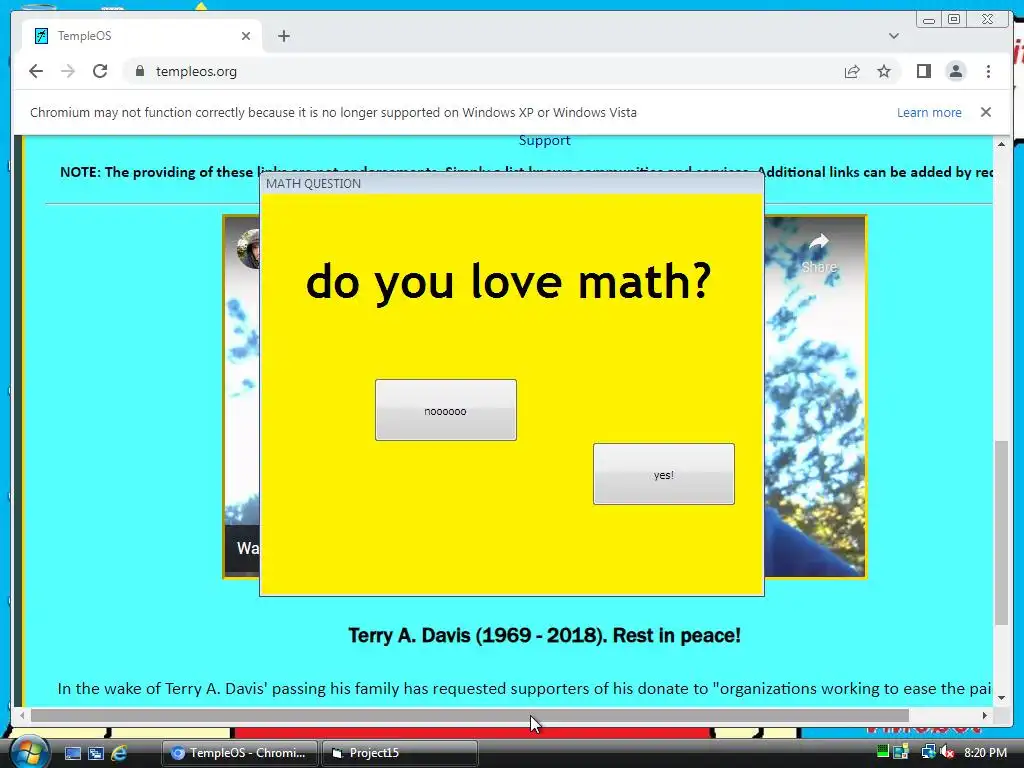Open the profile avatar menu
Viewport: 1024px width, 768px height.
(x=955, y=71)
